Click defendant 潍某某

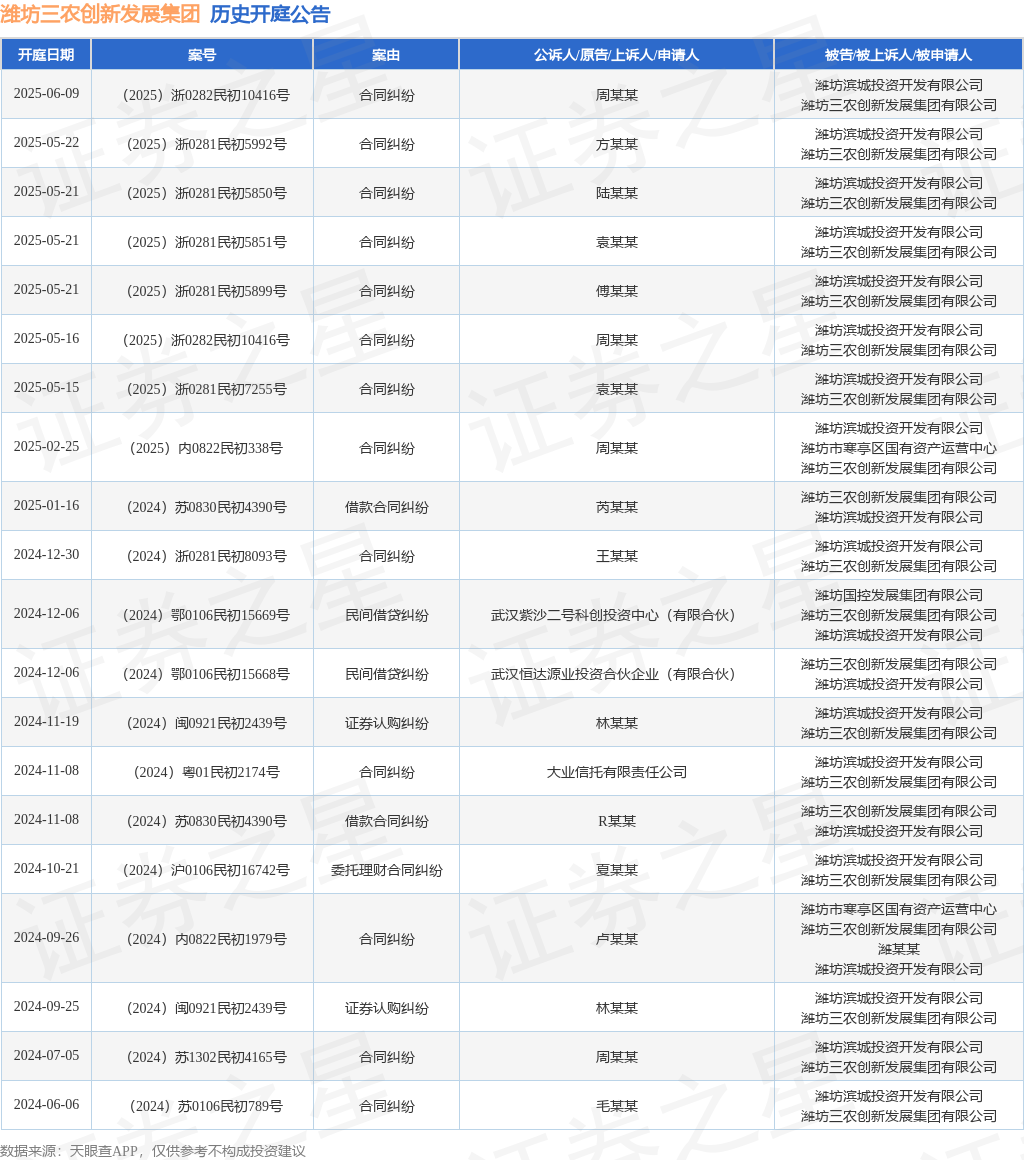(x=898, y=950)
